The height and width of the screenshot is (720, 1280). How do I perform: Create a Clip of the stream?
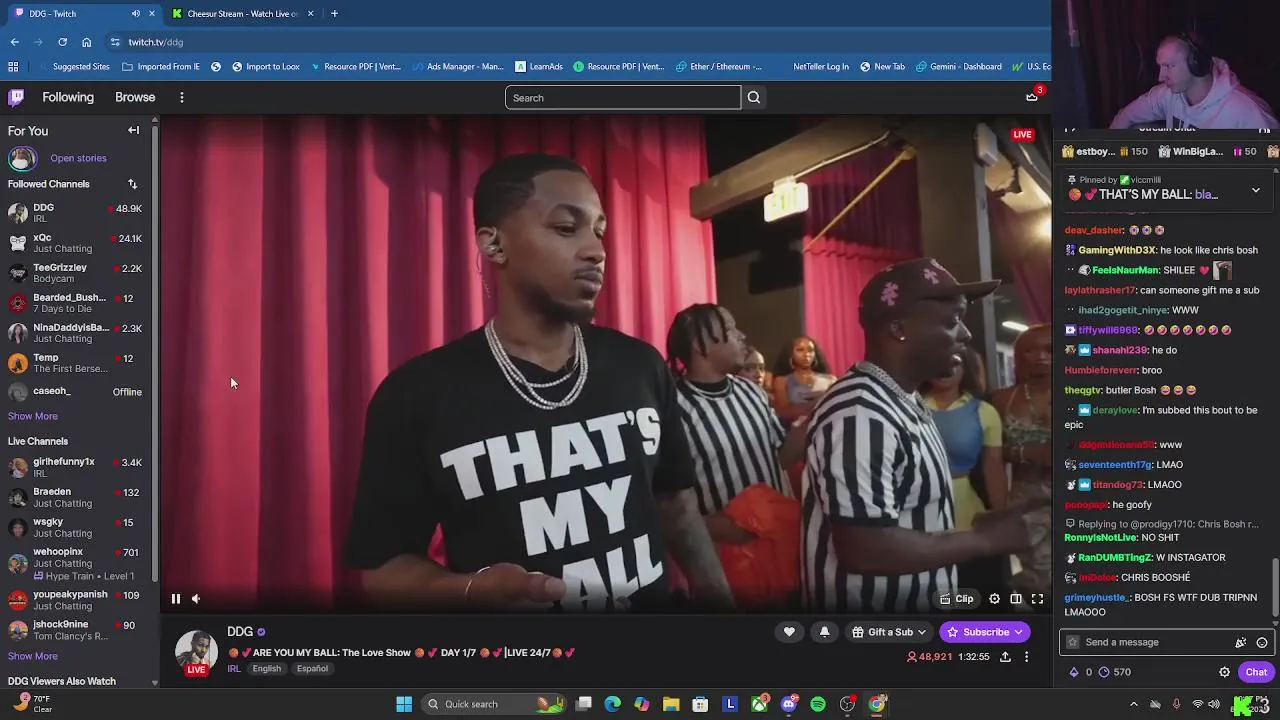click(x=957, y=599)
